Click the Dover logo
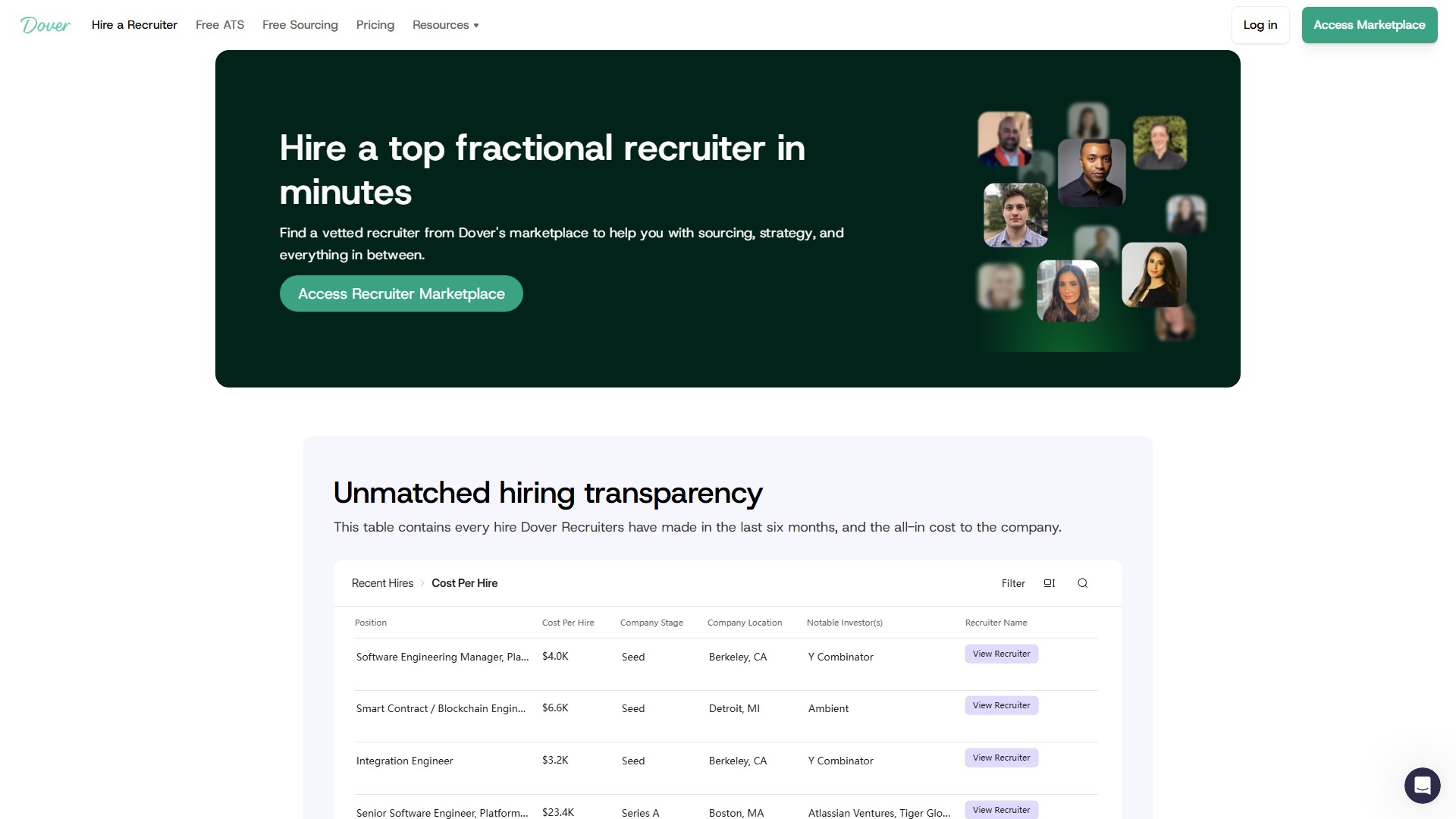This screenshot has height=819, width=1456. point(45,25)
